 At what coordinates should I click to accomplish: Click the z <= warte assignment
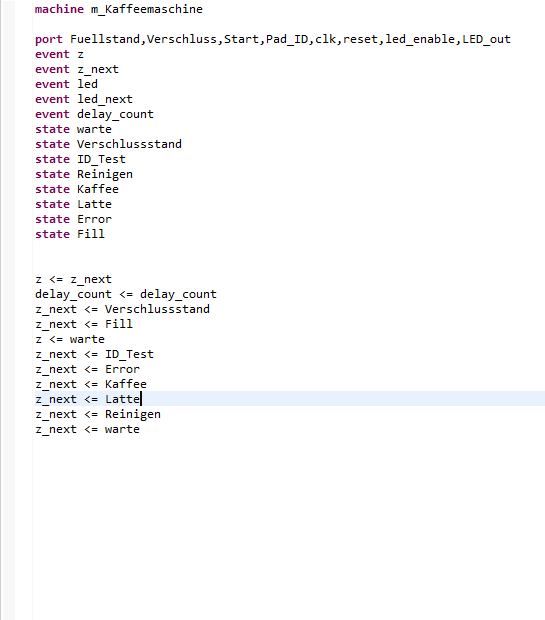click(x=70, y=339)
